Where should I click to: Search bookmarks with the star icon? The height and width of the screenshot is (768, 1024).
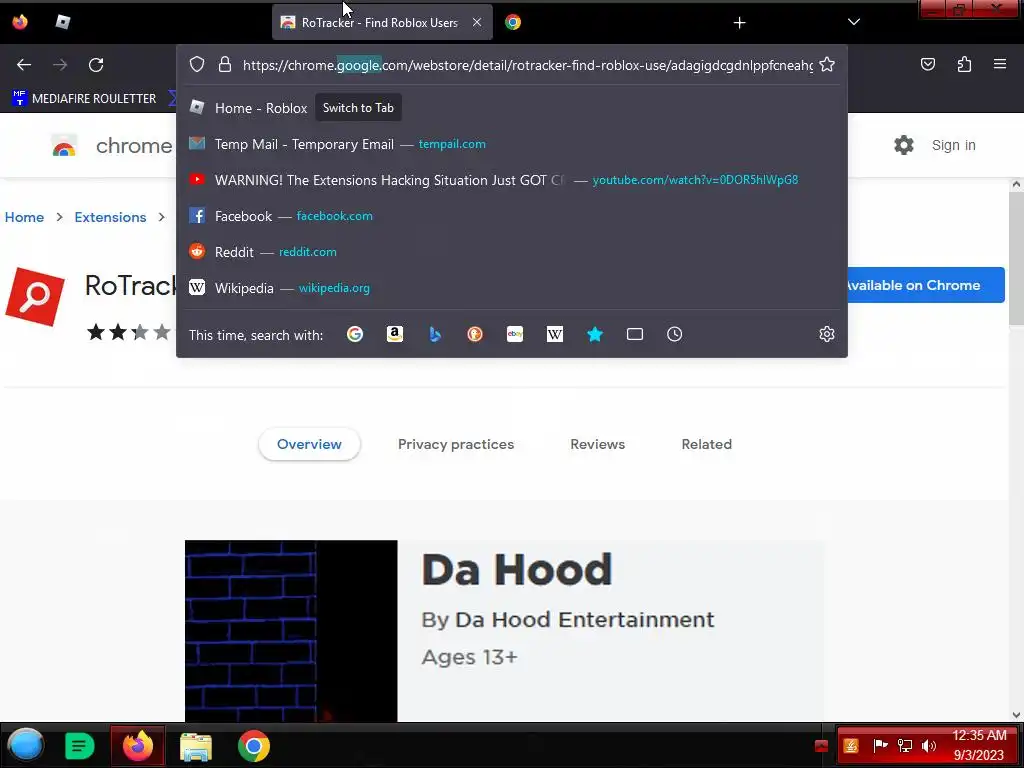pyautogui.click(x=595, y=334)
